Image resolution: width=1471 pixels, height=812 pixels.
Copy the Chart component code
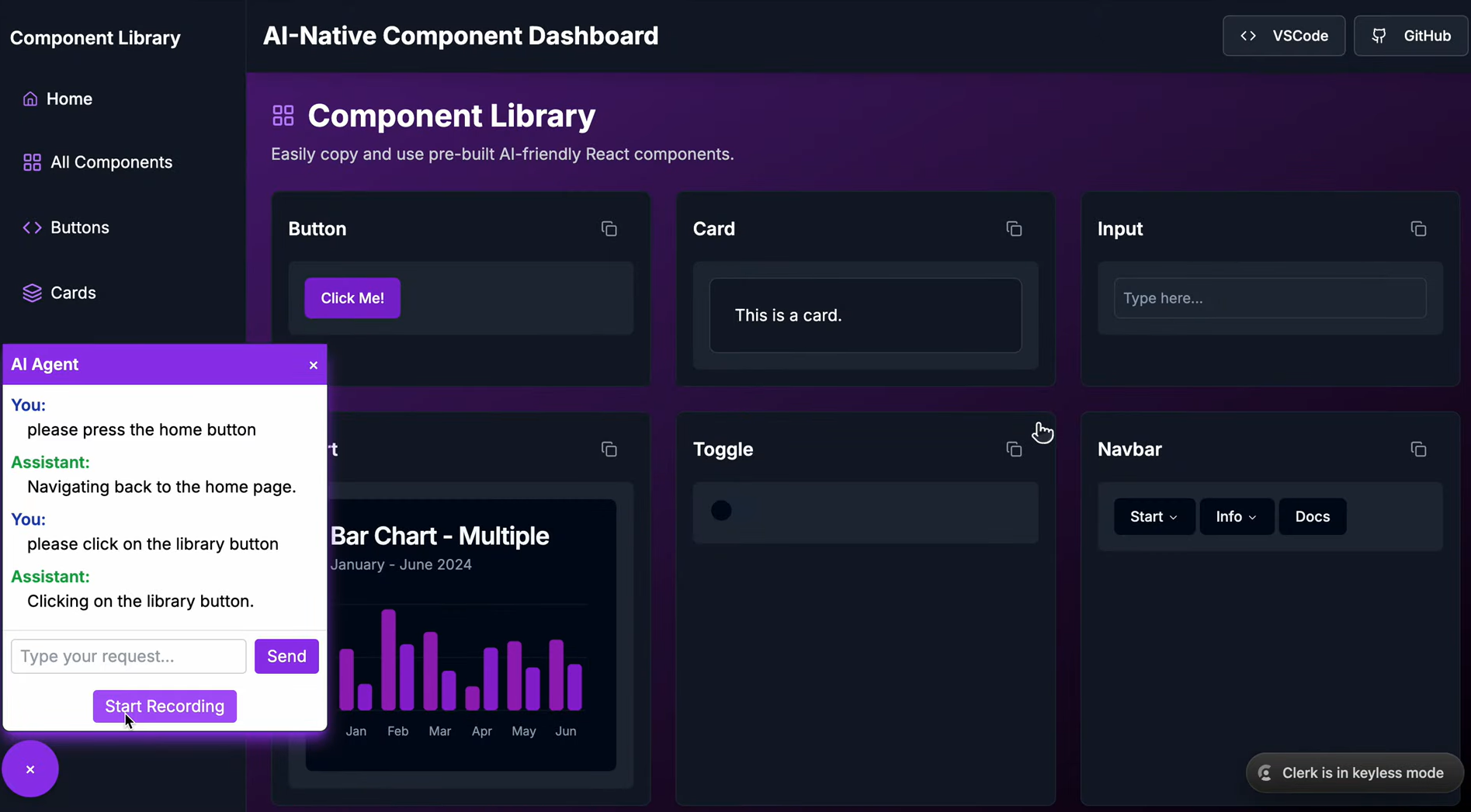click(x=609, y=449)
